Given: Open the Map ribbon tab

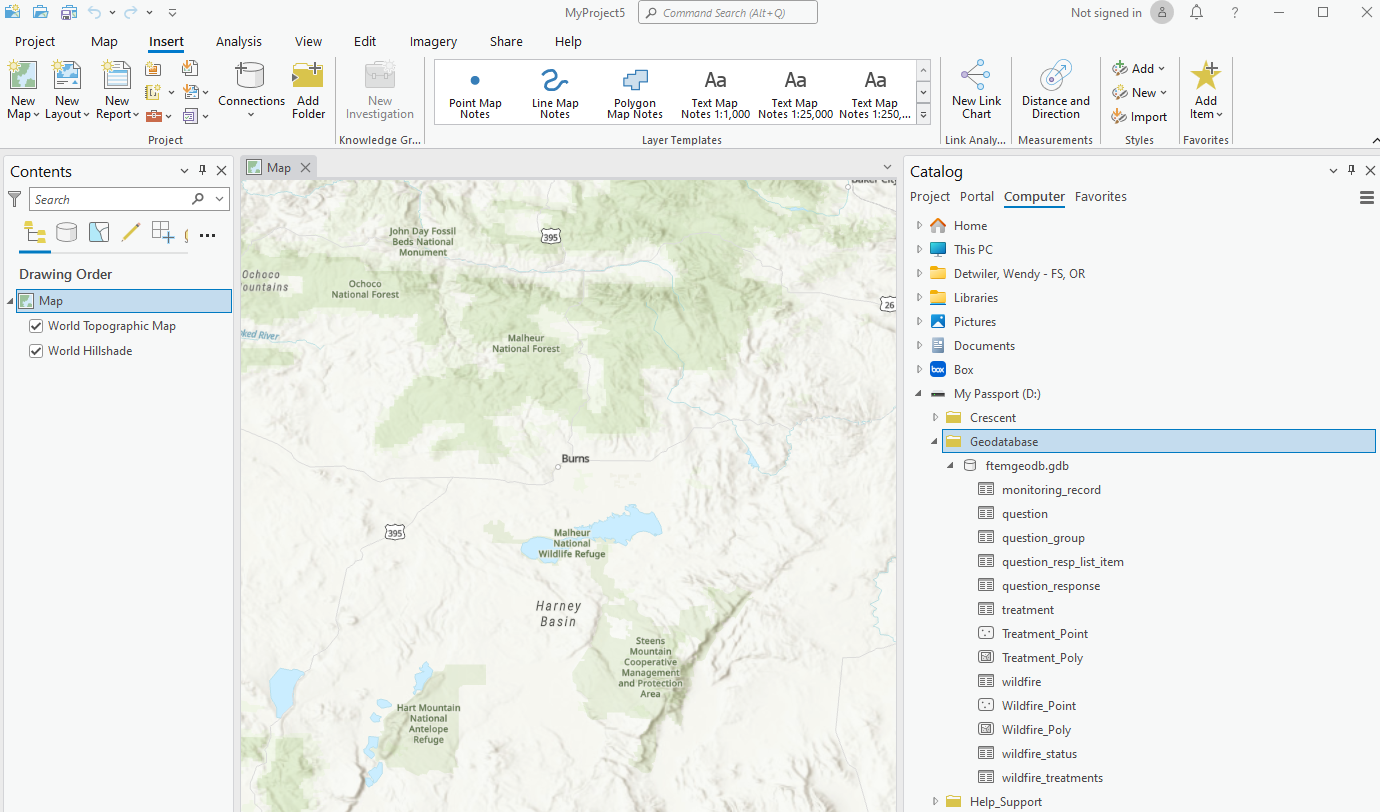Looking at the screenshot, I should click(x=104, y=42).
